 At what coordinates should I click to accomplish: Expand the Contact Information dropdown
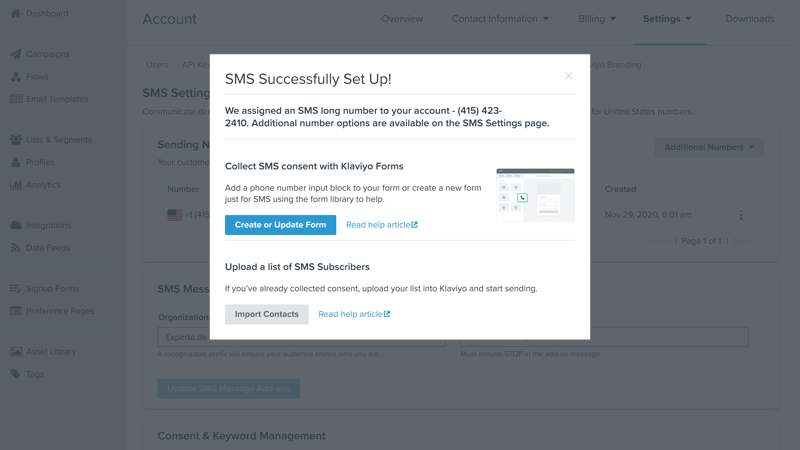click(x=500, y=19)
